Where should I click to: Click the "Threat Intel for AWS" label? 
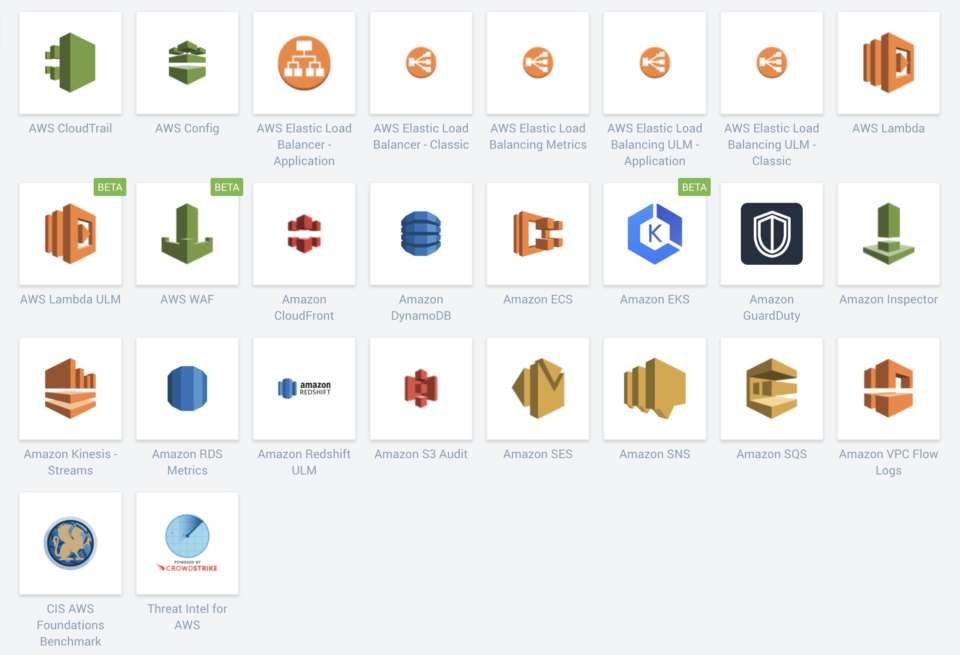tap(187, 617)
